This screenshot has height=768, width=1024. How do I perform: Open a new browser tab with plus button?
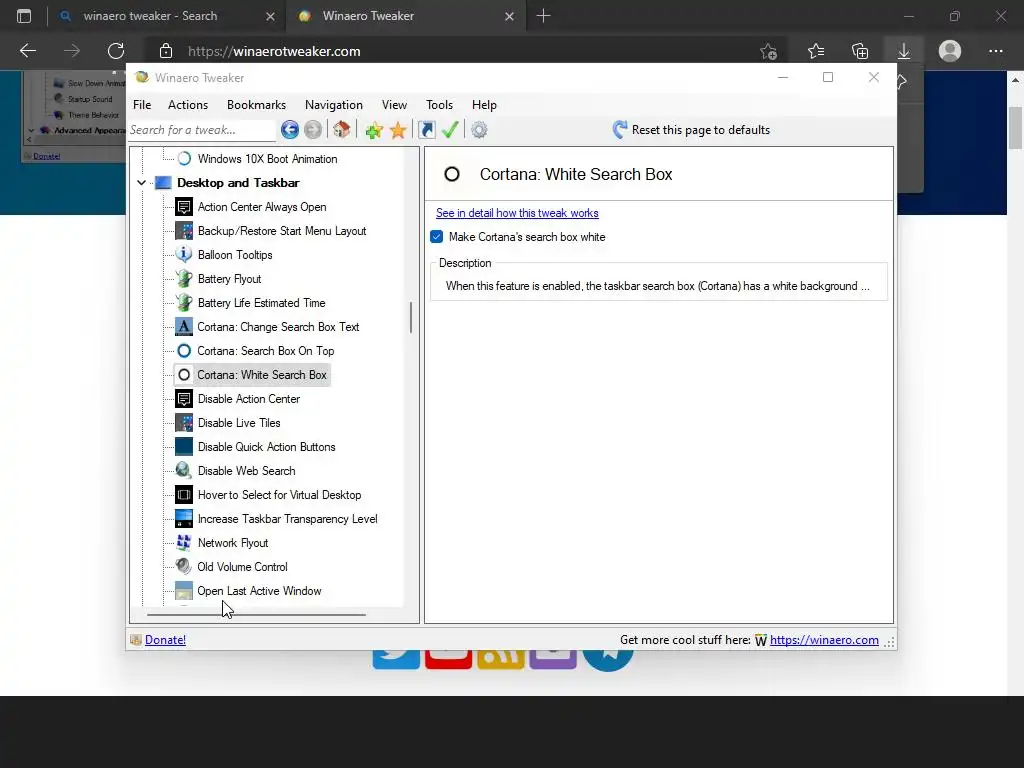pyautogui.click(x=543, y=16)
